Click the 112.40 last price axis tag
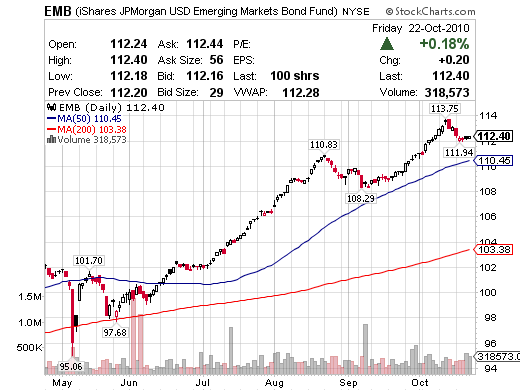Screen dimensions: 520x391 (x=493, y=136)
